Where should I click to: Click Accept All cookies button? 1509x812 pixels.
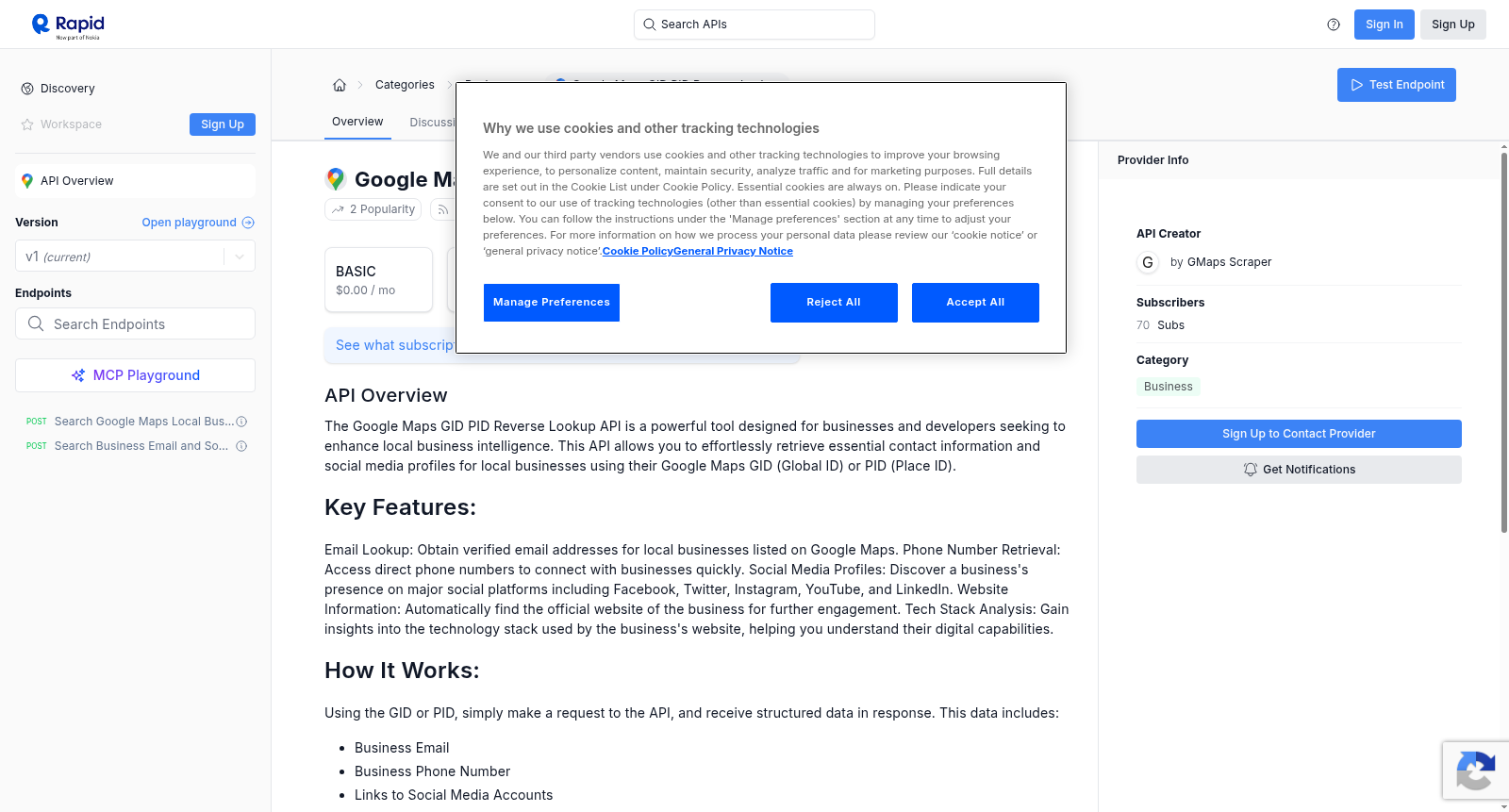[975, 303]
